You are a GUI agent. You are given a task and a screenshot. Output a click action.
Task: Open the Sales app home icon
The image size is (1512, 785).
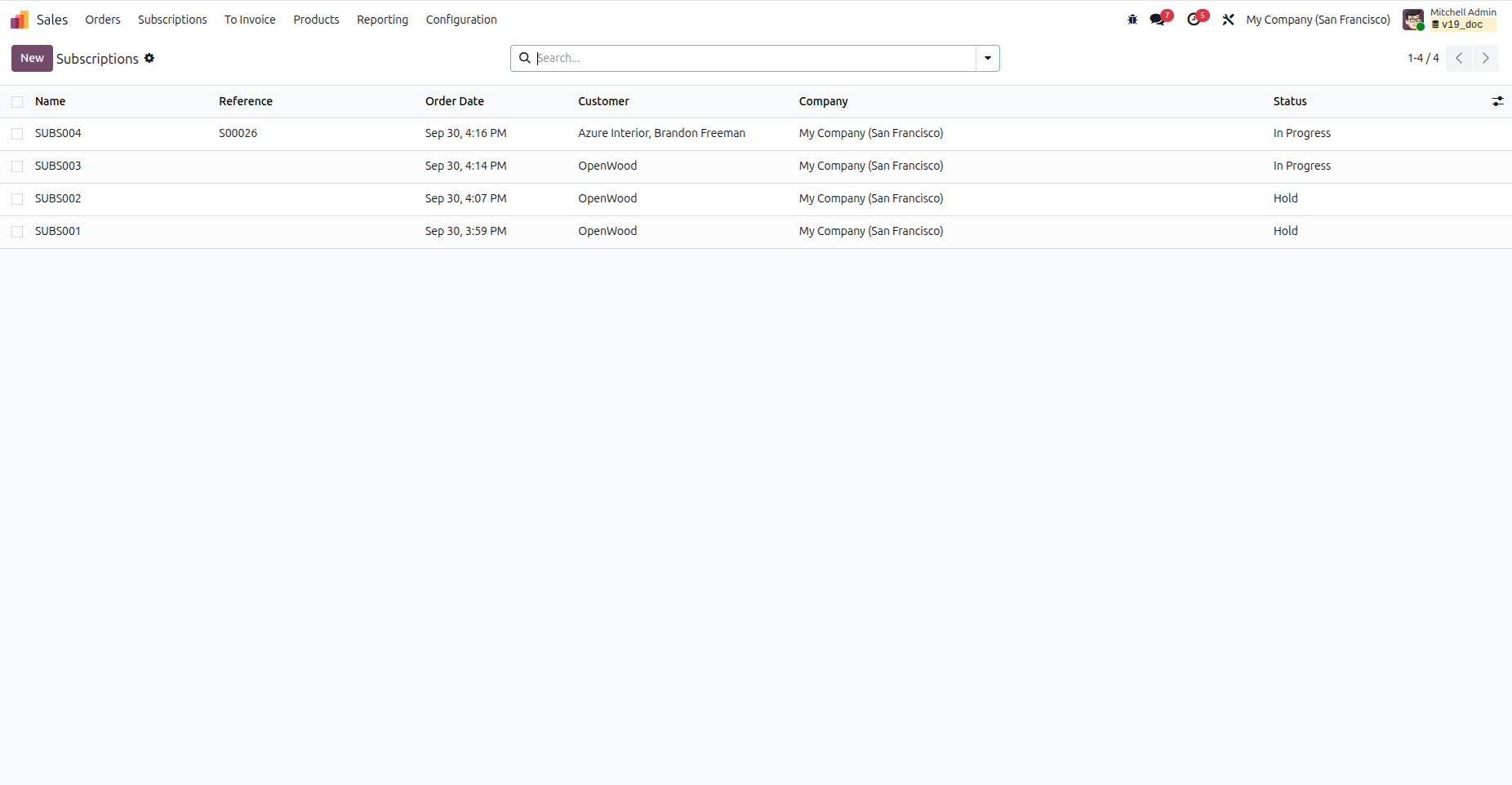[20, 20]
